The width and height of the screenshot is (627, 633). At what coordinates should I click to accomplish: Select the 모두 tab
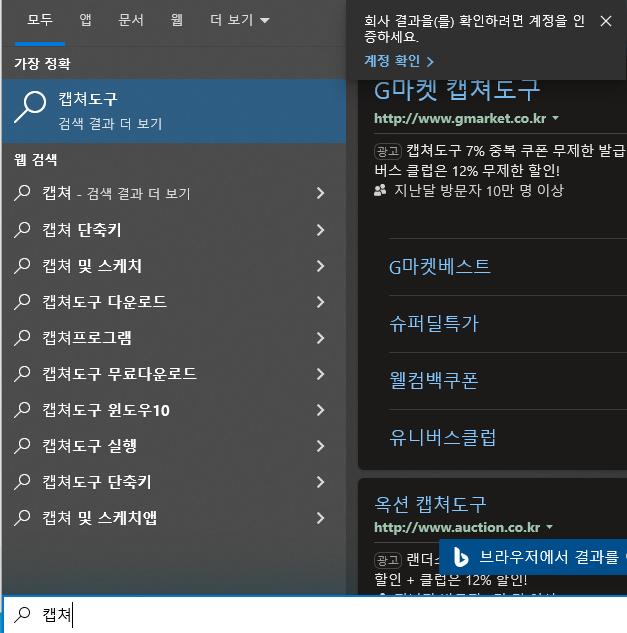(x=40, y=20)
